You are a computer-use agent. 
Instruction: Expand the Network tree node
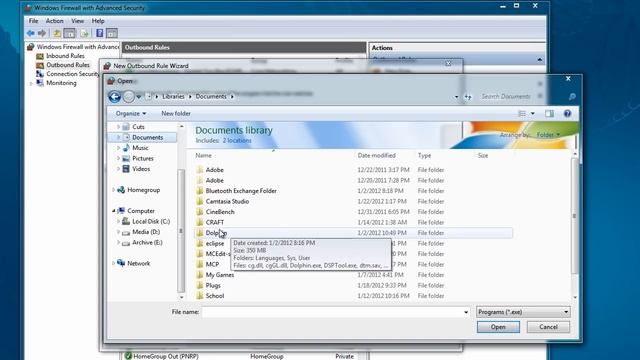point(113,263)
